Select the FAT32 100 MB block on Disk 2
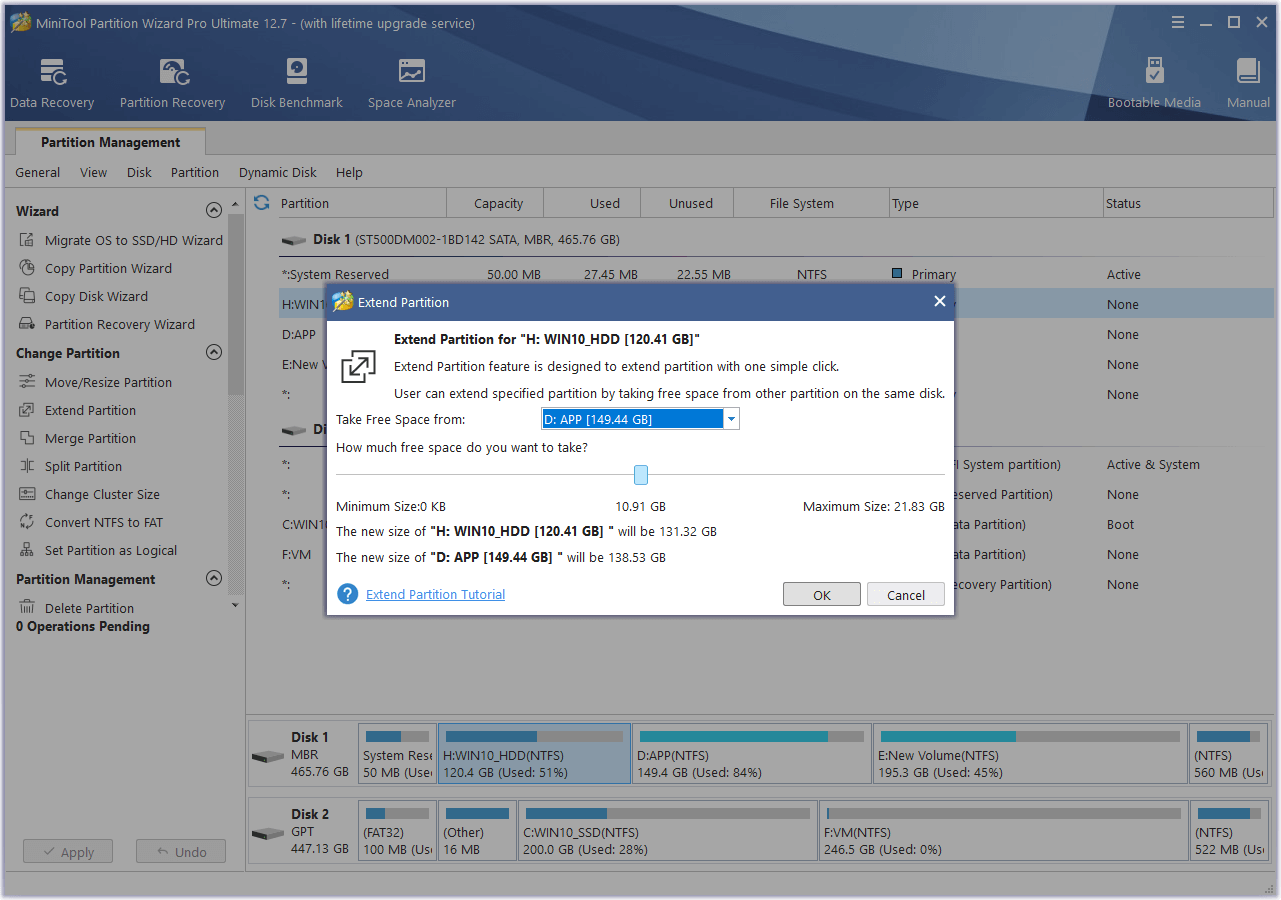Image resolution: width=1281 pixels, height=900 pixels. [x=398, y=830]
